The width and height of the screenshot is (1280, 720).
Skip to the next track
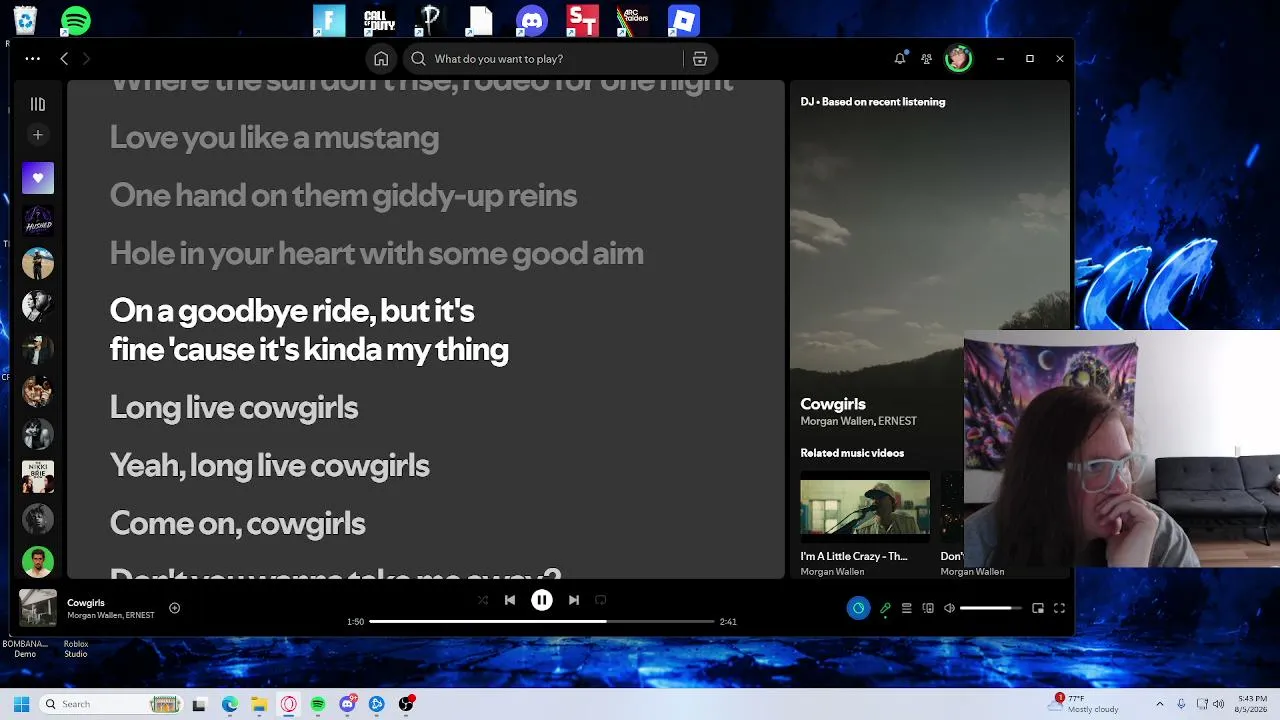[x=574, y=600]
